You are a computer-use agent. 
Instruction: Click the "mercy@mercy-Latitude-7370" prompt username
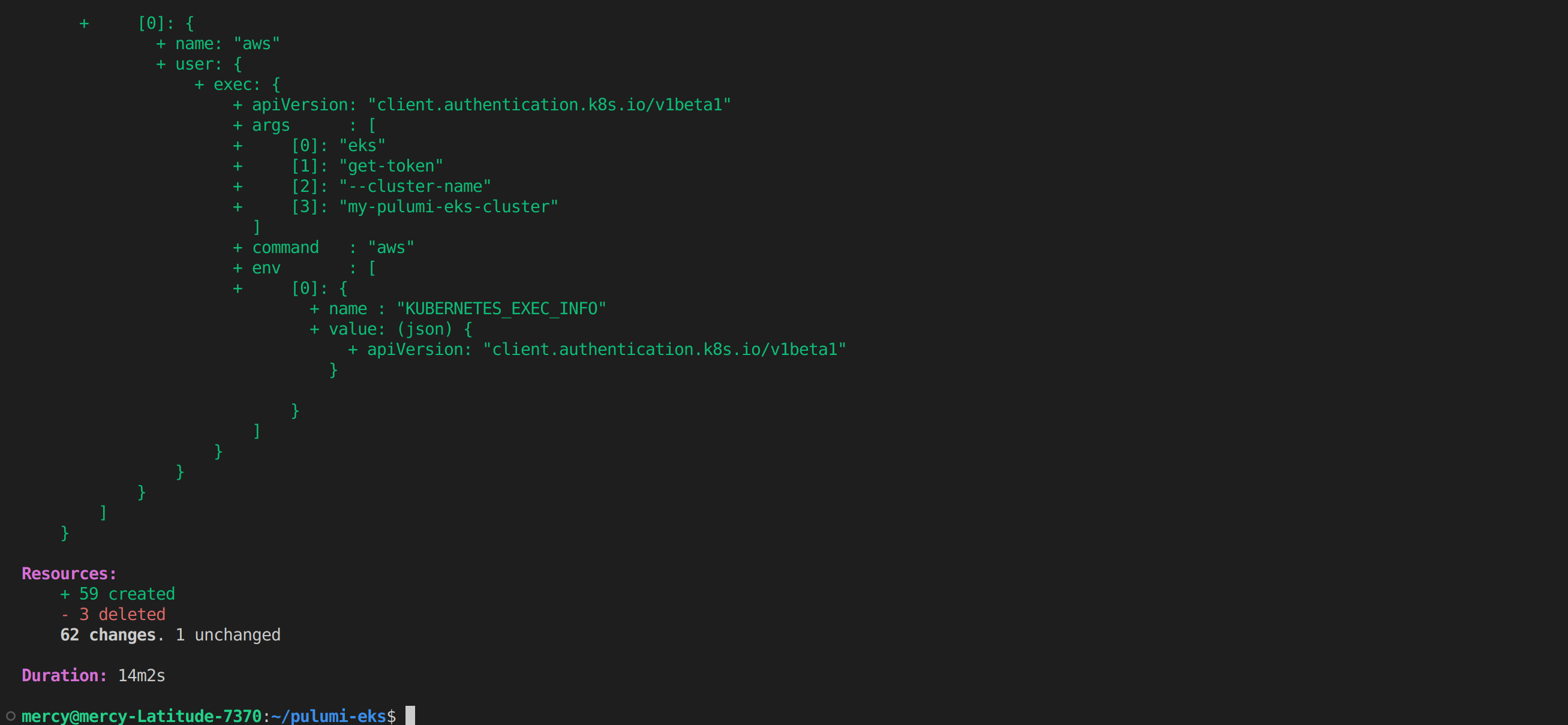click(x=141, y=716)
